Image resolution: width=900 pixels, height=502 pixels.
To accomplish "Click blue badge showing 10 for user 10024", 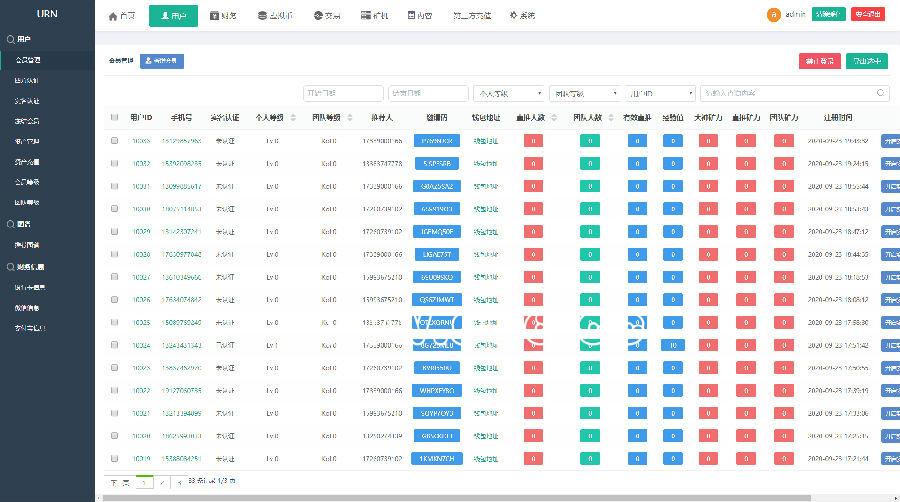I will click(673, 345).
